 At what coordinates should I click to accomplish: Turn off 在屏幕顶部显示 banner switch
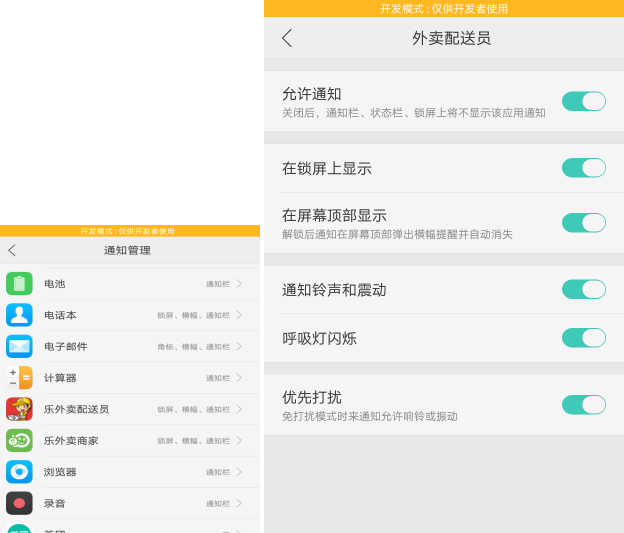click(583, 222)
